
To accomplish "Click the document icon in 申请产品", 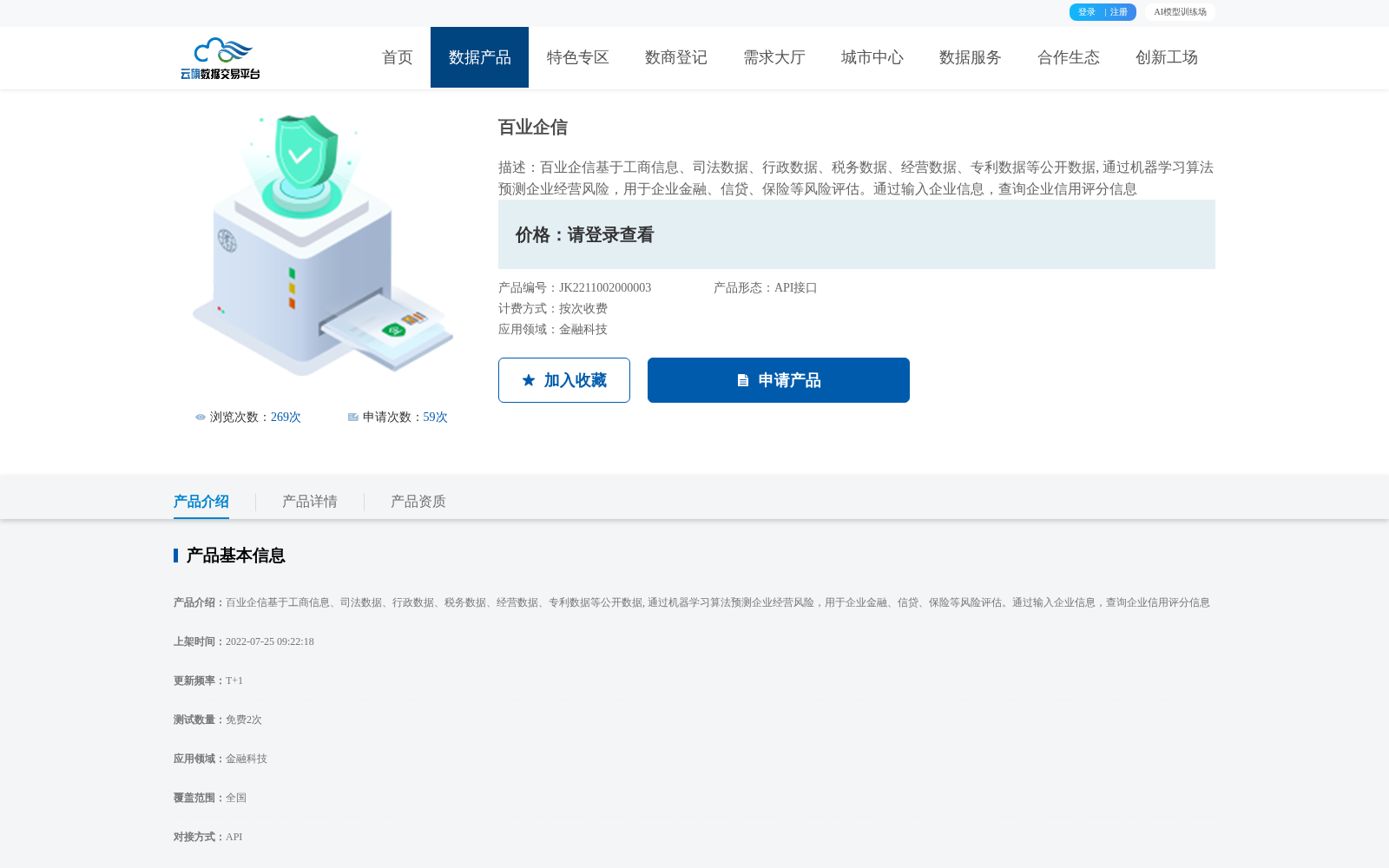I will (x=743, y=380).
